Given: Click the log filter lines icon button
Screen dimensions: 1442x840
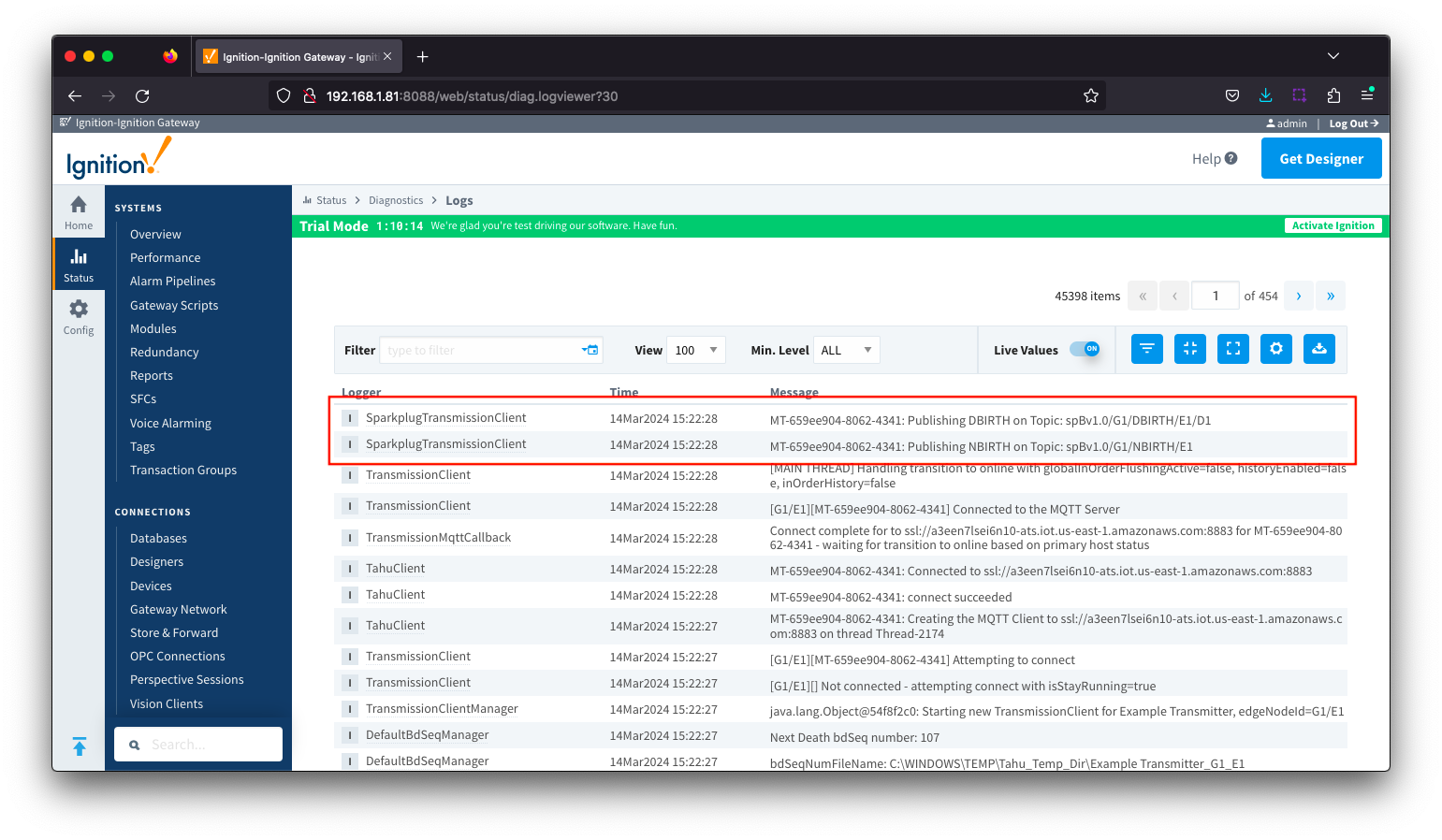Looking at the screenshot, I should [x=1146, y=349].
